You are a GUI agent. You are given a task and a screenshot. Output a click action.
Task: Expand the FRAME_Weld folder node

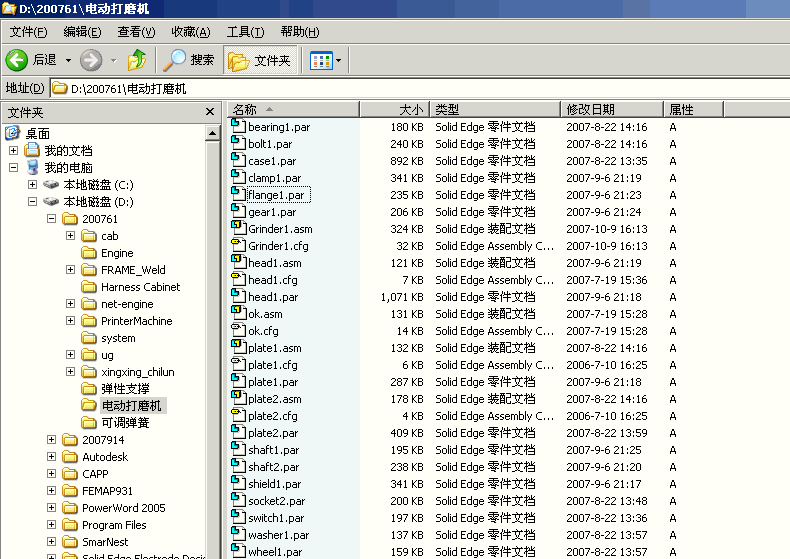tap(71, 269)
